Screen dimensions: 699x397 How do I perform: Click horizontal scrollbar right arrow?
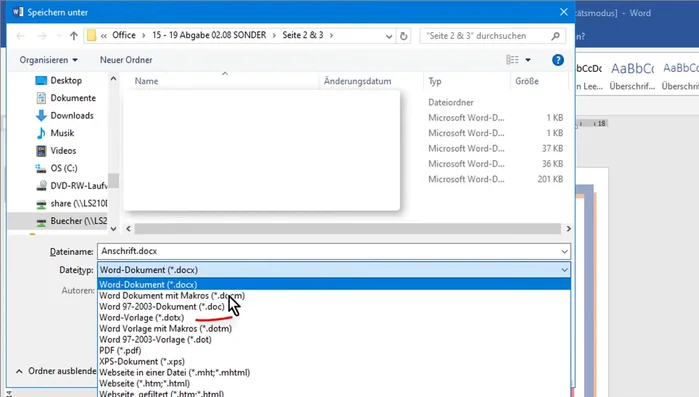pyautogui.click(x=568, y=229)
